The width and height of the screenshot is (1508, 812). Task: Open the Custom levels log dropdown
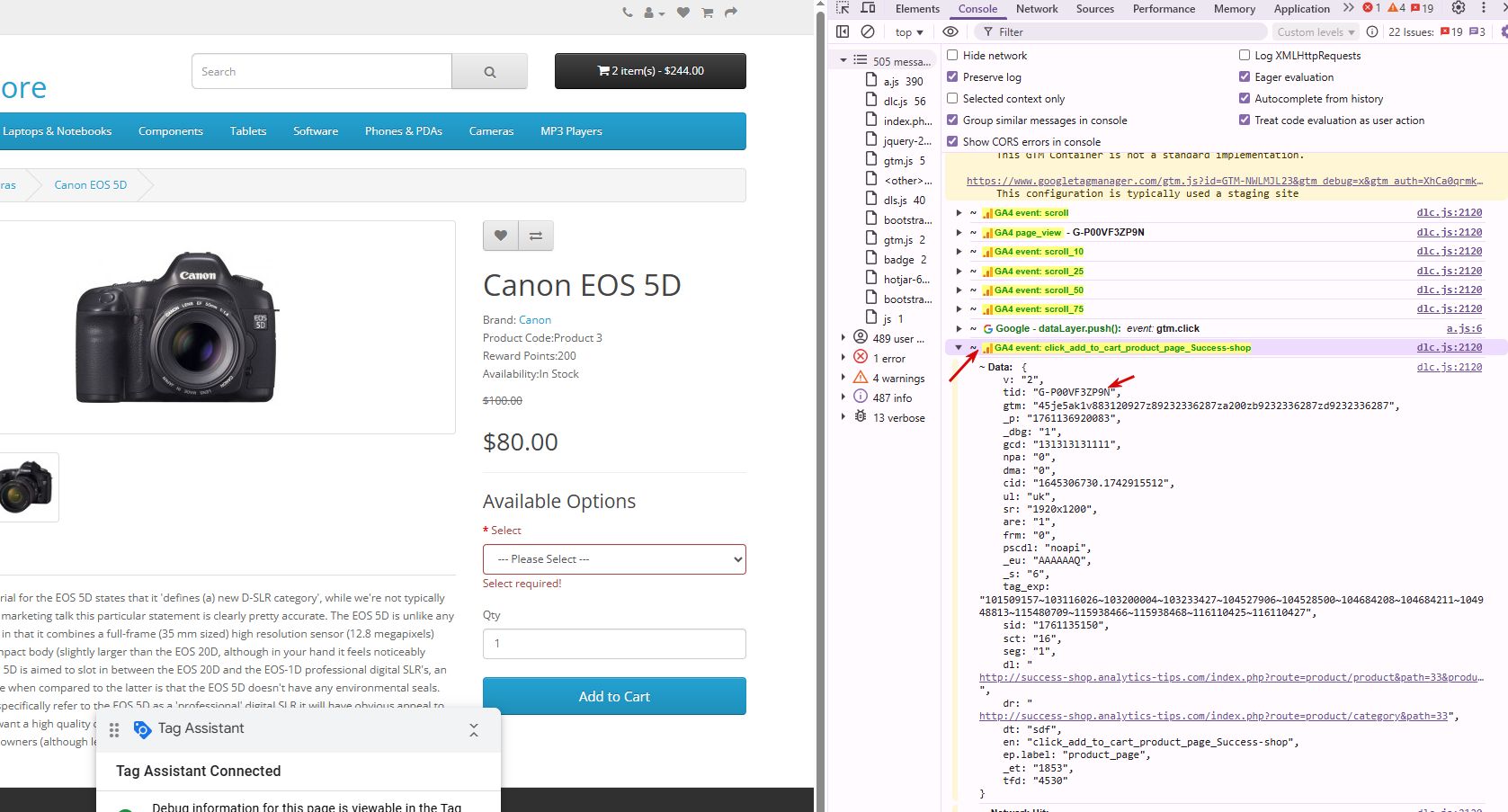click(x=1316, y=32)
